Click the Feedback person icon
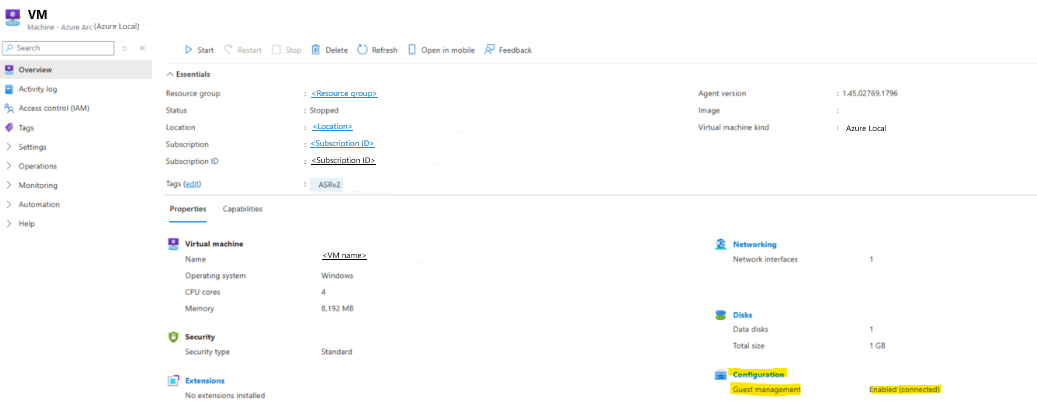Image resolution: width=1037 pixels, height=419 pixels. pyautogui.click(x=489, y=50)
